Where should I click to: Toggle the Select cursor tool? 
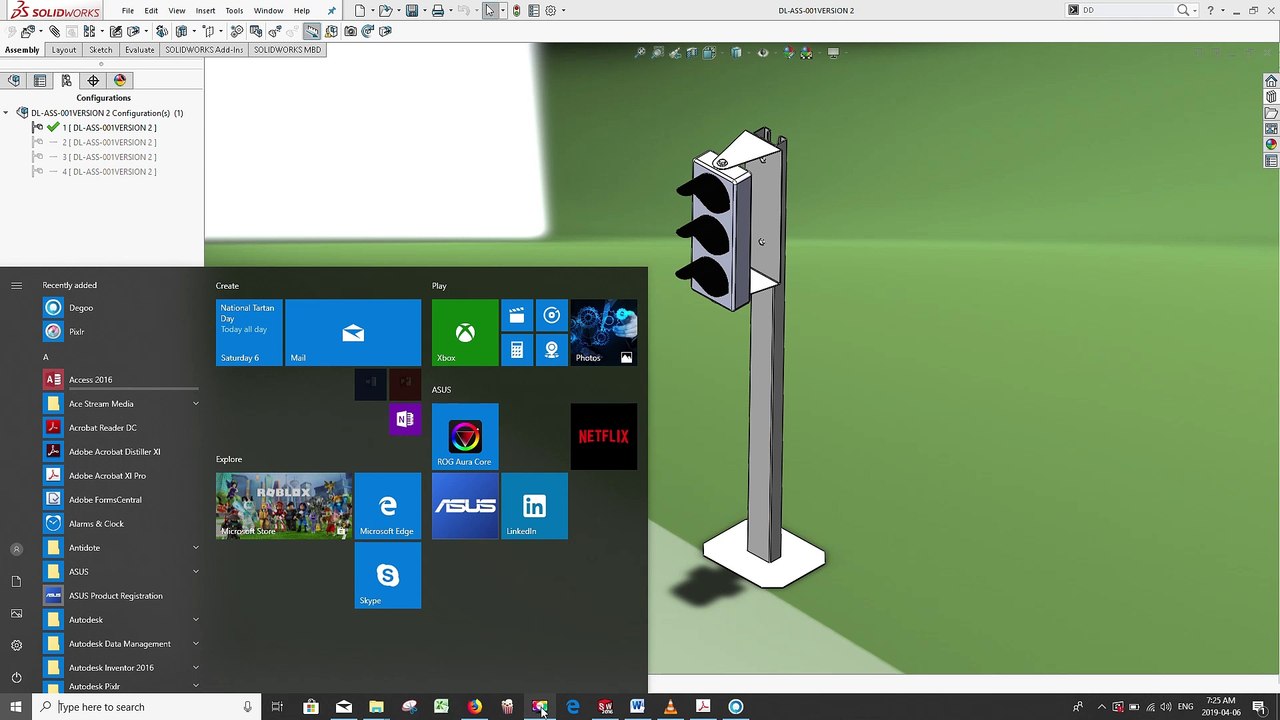point(489,10)
